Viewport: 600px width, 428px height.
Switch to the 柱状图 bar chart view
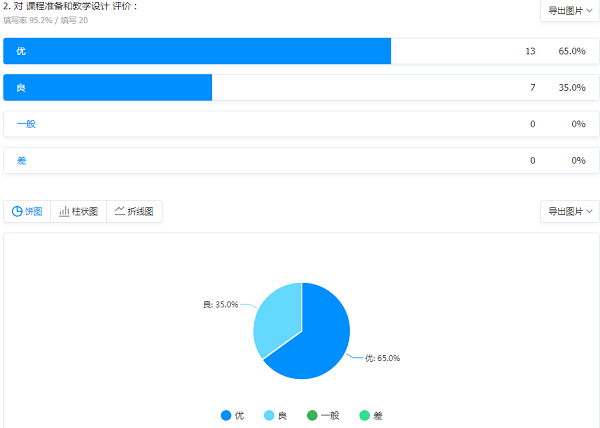(x=79, y=211)
